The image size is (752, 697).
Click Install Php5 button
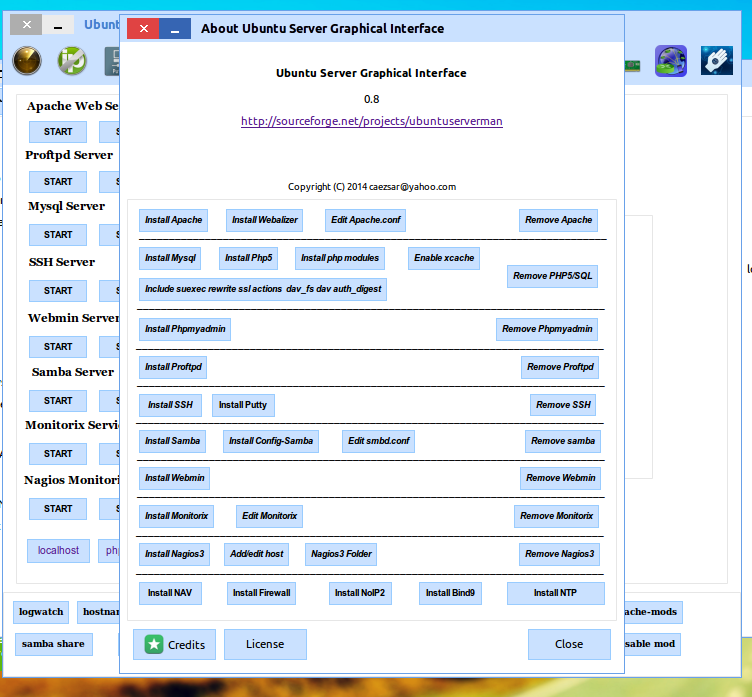[x=248, y=258]
